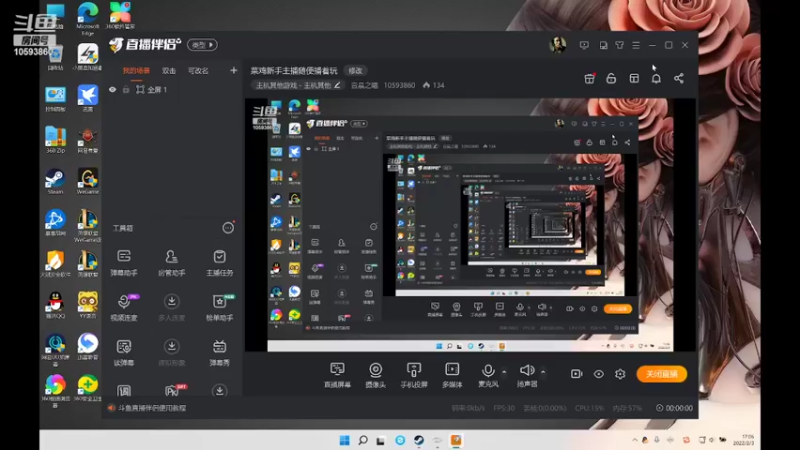Click the layout panel icon above the preview

(x=634, y=78)
